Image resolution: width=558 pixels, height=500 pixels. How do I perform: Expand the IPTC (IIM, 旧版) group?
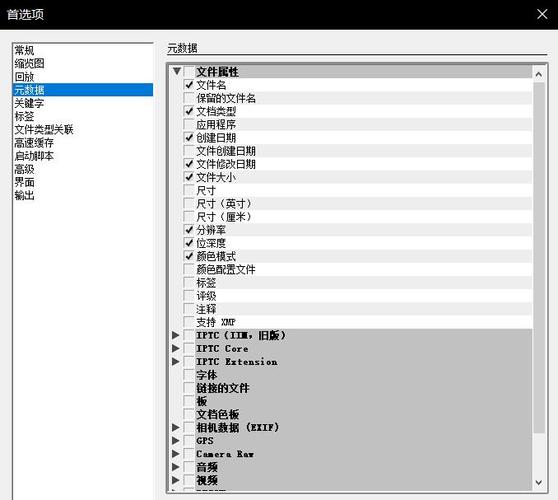[x=175, y=335]
